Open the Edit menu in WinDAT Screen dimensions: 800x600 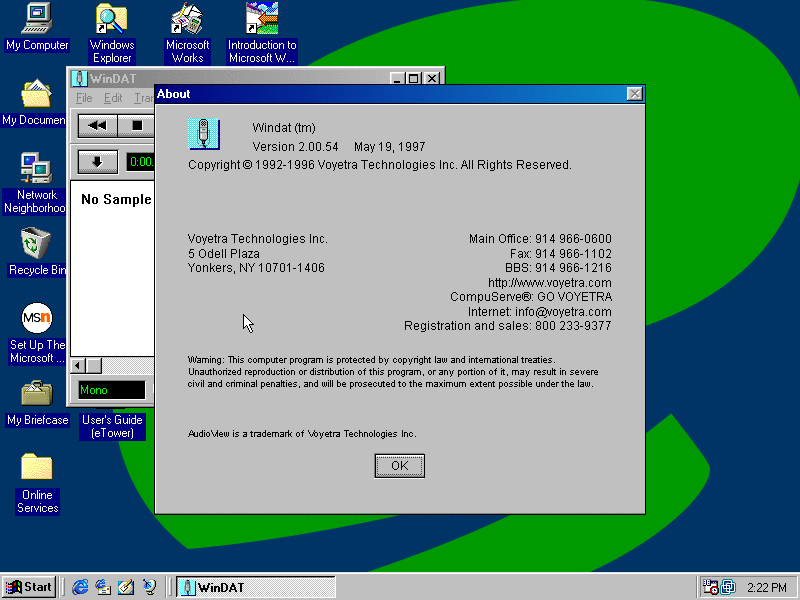pyautogui.click(x=113, y=98)
